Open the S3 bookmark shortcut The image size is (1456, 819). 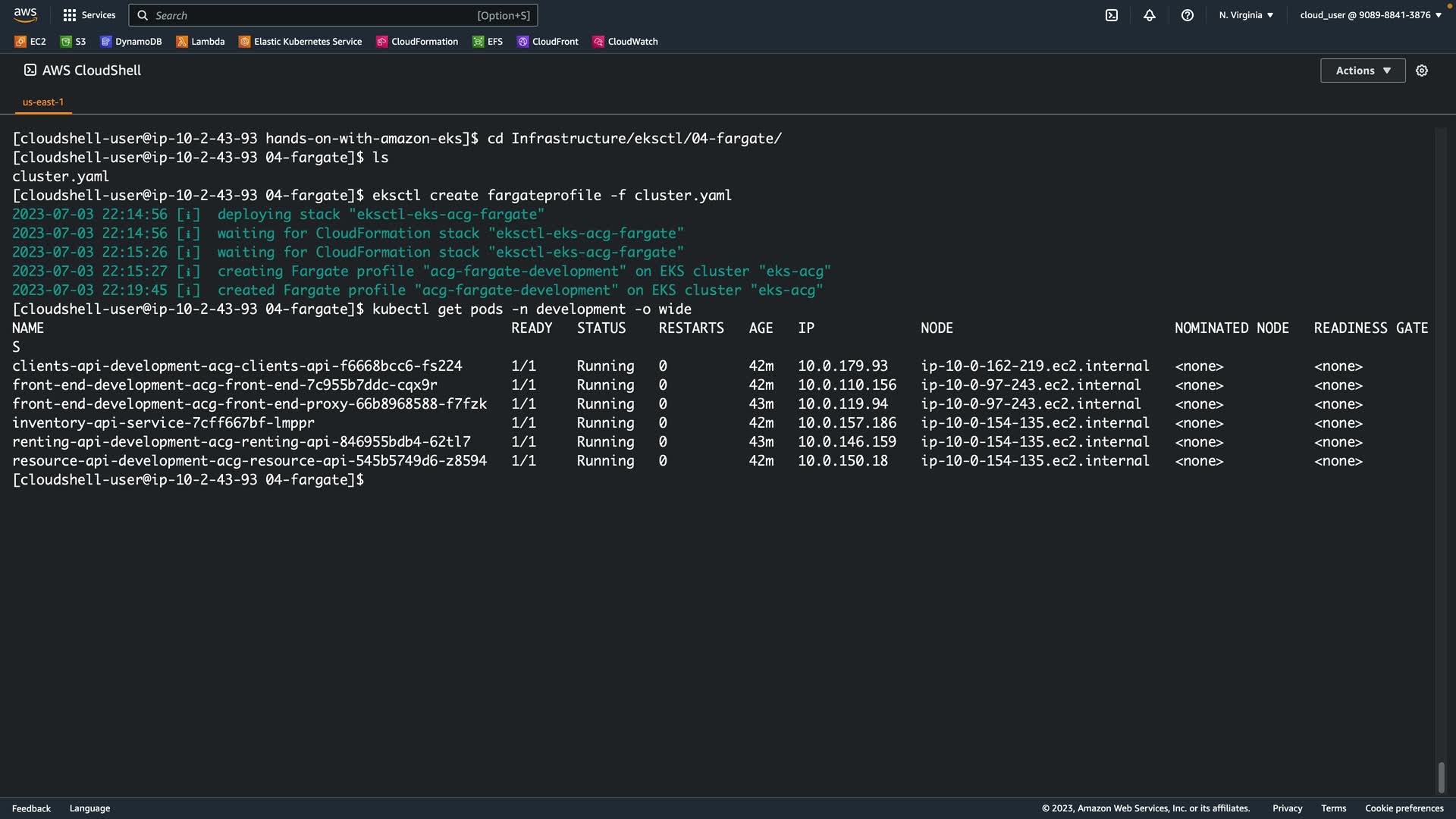click(74, 42)
